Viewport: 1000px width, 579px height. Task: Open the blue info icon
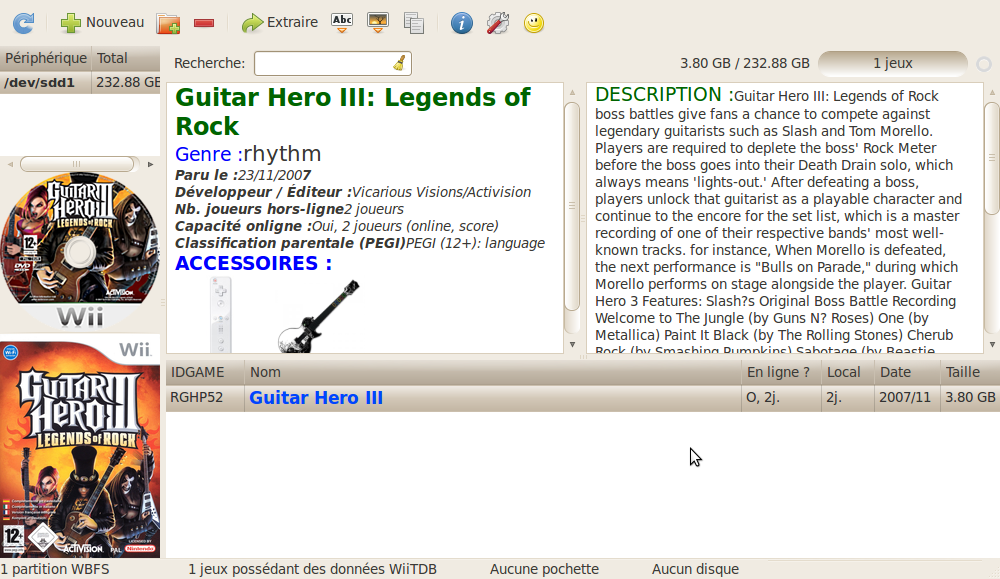coord(462,23)
